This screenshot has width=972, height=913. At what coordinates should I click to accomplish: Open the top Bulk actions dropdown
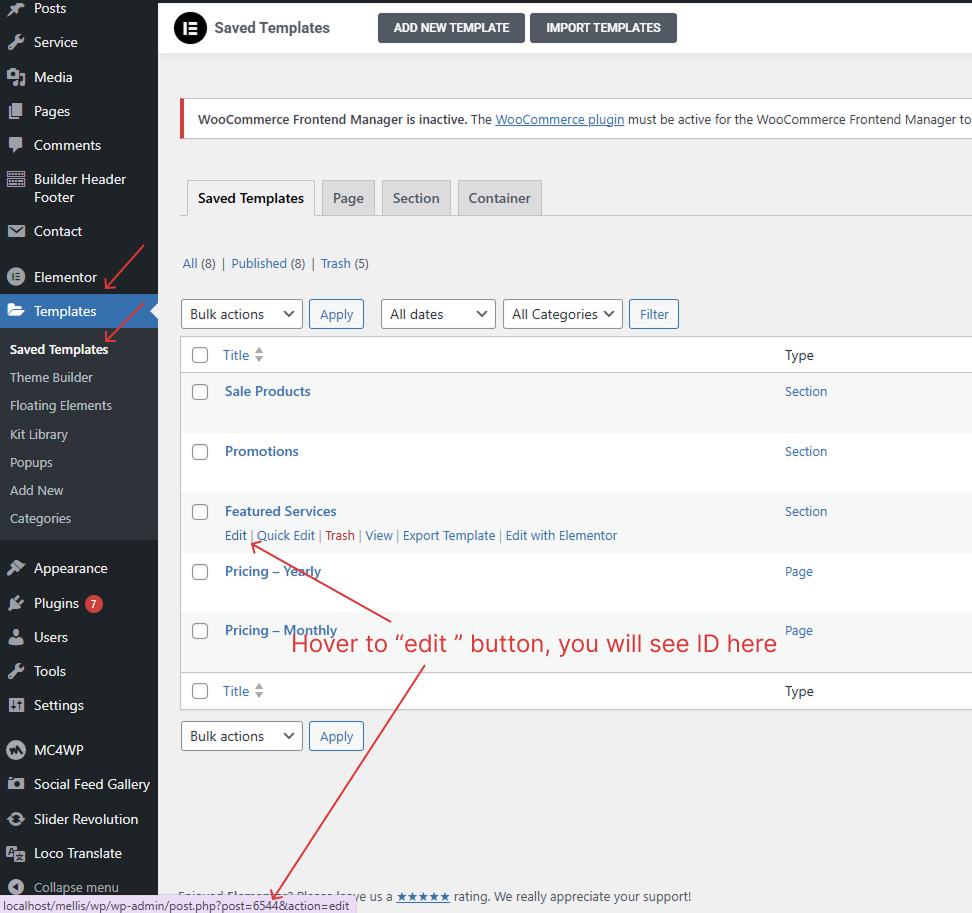242,314
